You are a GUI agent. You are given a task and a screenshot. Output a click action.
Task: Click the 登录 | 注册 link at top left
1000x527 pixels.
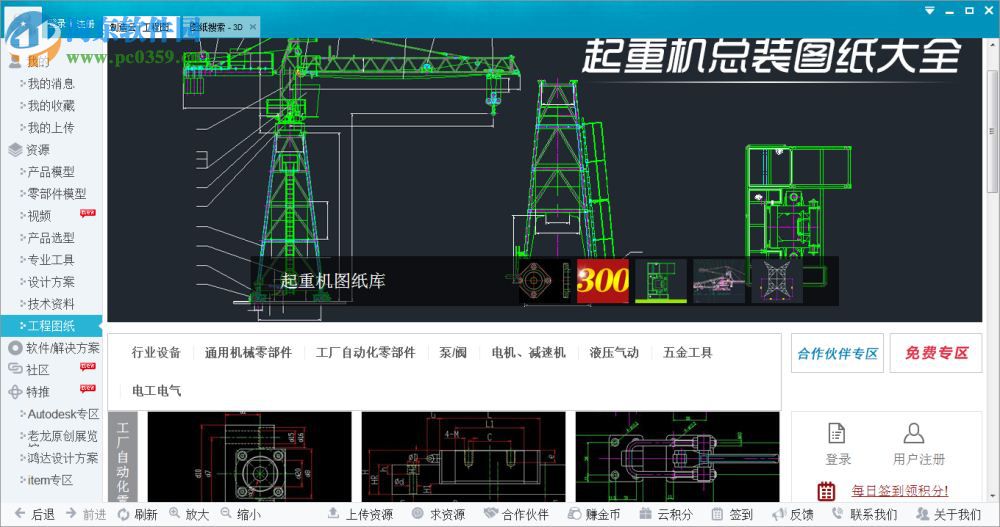tap(70, 24)
